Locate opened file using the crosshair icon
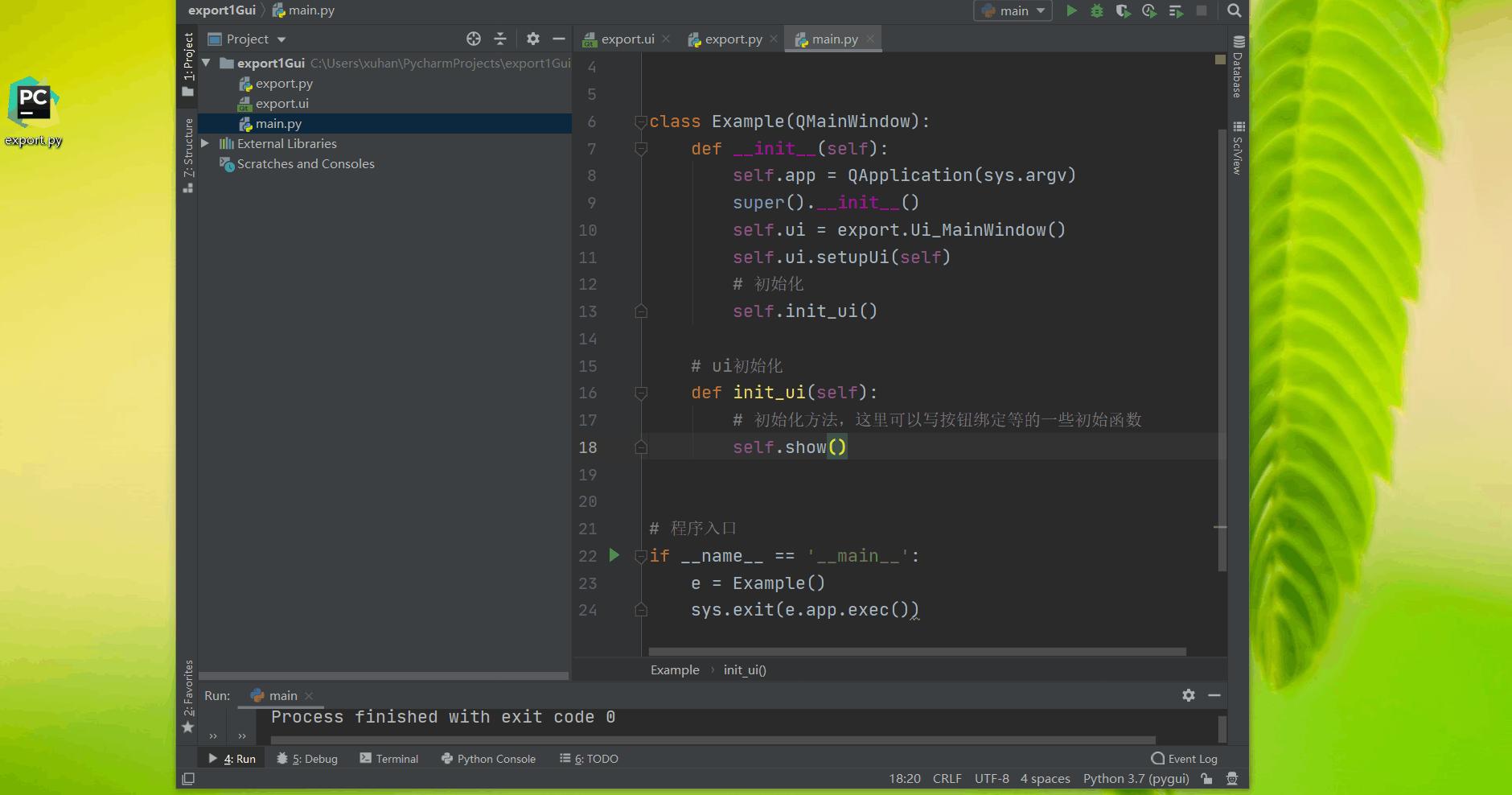The height and width of the screenshot is (795, 1512). [474, 38]
